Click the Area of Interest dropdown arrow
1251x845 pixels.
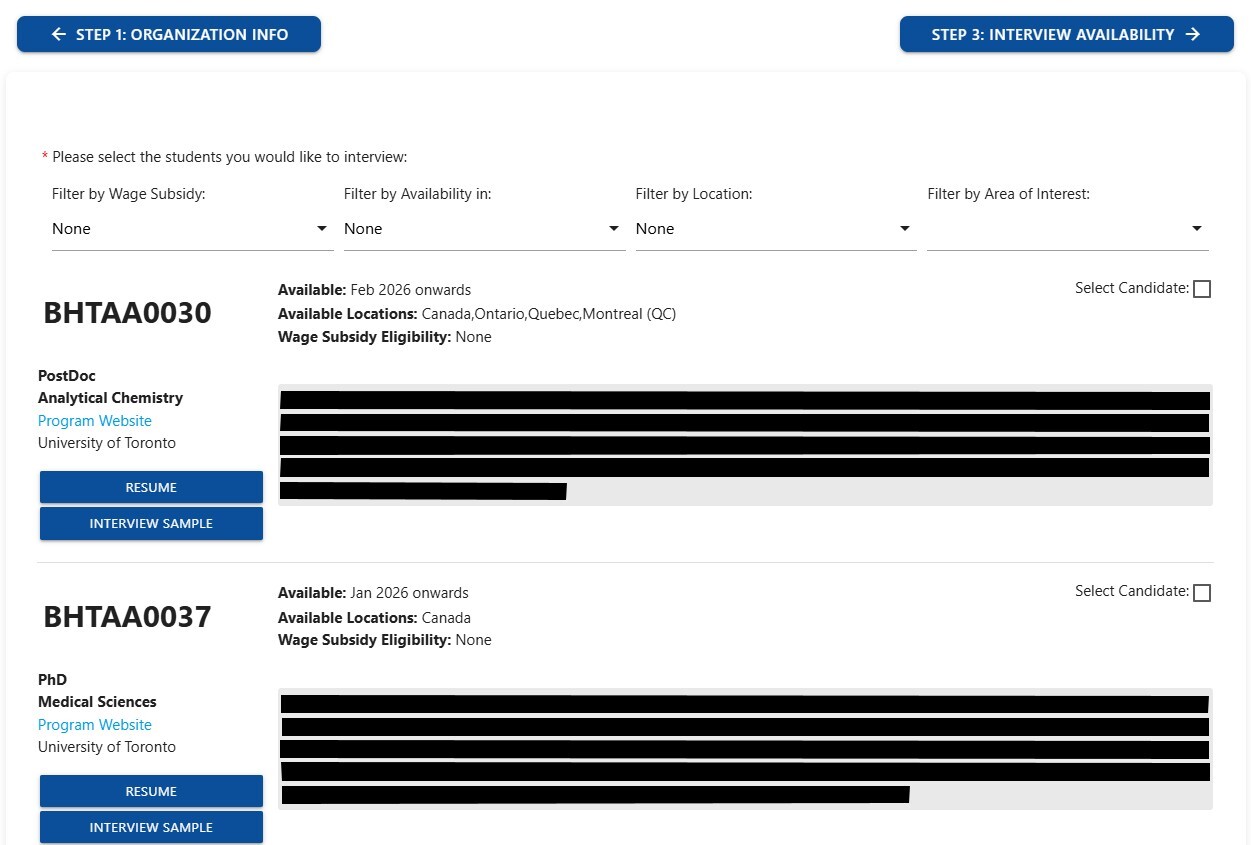pyautogui.click(x=1196, y=229)
